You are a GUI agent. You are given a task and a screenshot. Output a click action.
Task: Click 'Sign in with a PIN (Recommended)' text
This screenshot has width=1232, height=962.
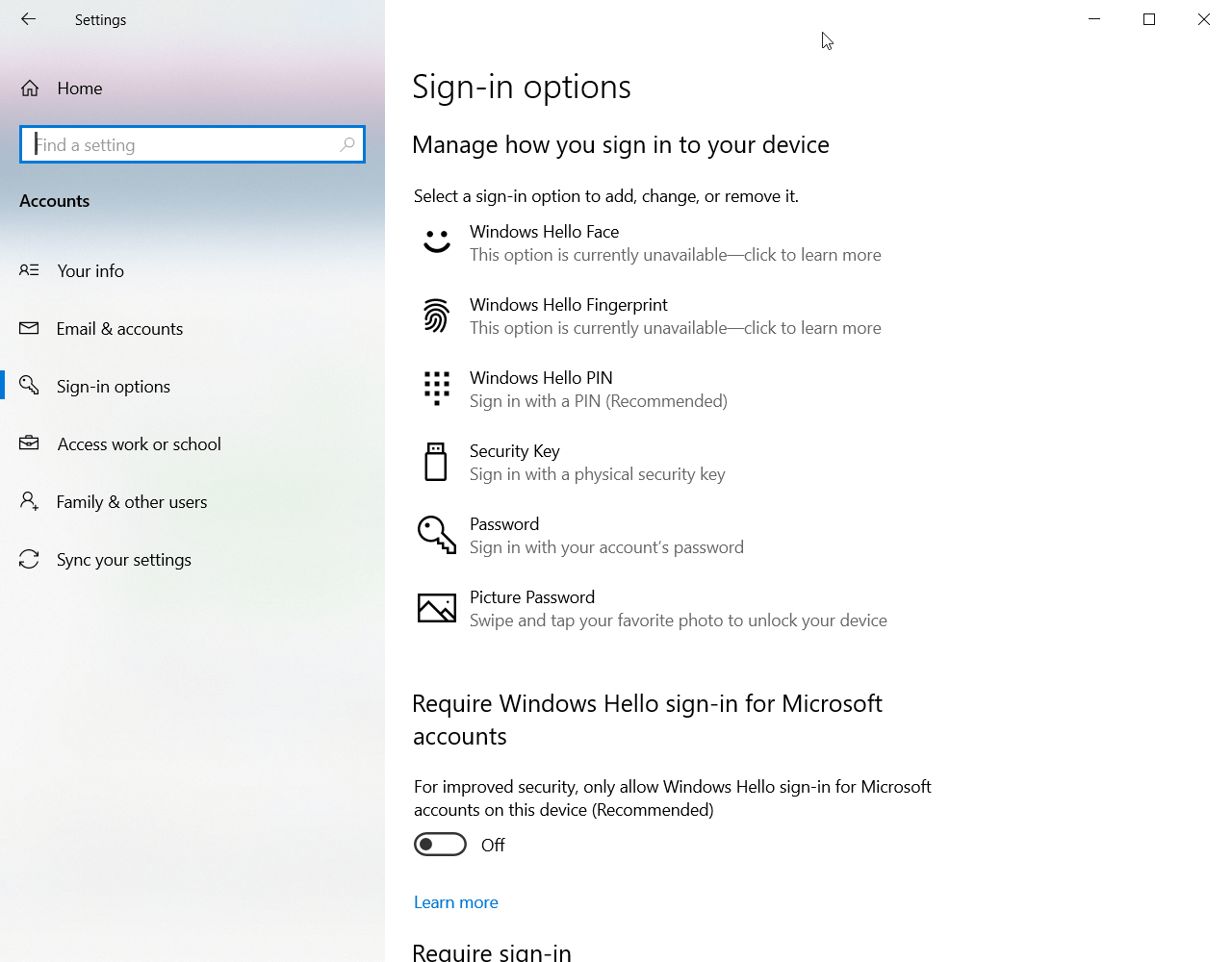coord(599,401)
